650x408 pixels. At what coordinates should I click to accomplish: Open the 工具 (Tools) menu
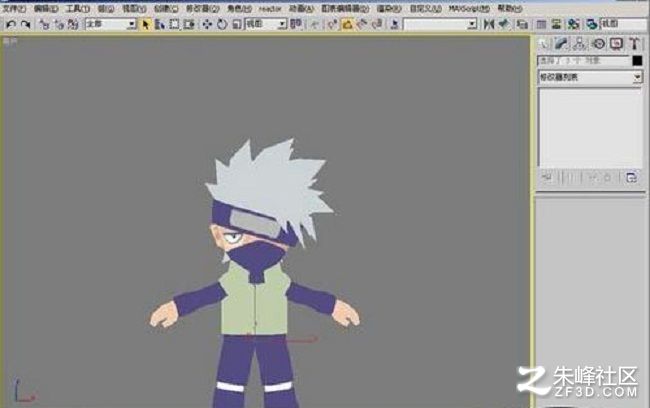point(78,8)
